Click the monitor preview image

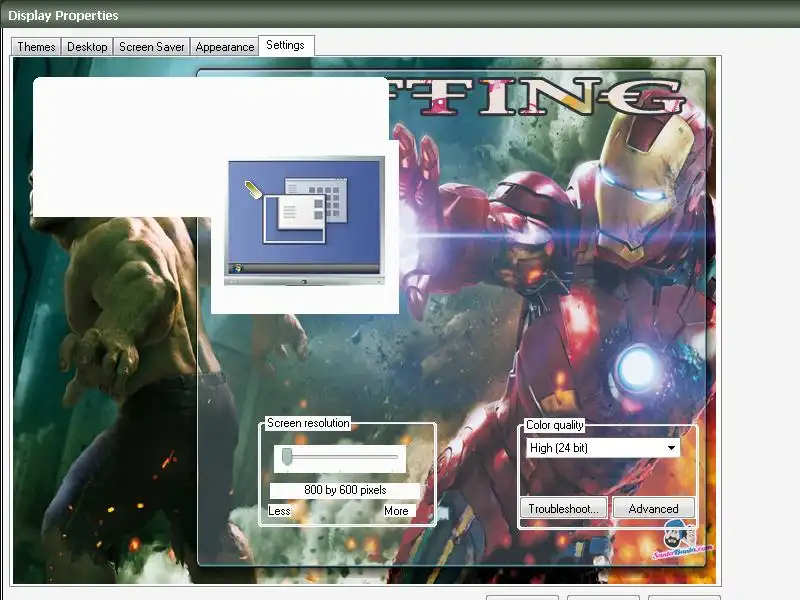tap(305, 220)
